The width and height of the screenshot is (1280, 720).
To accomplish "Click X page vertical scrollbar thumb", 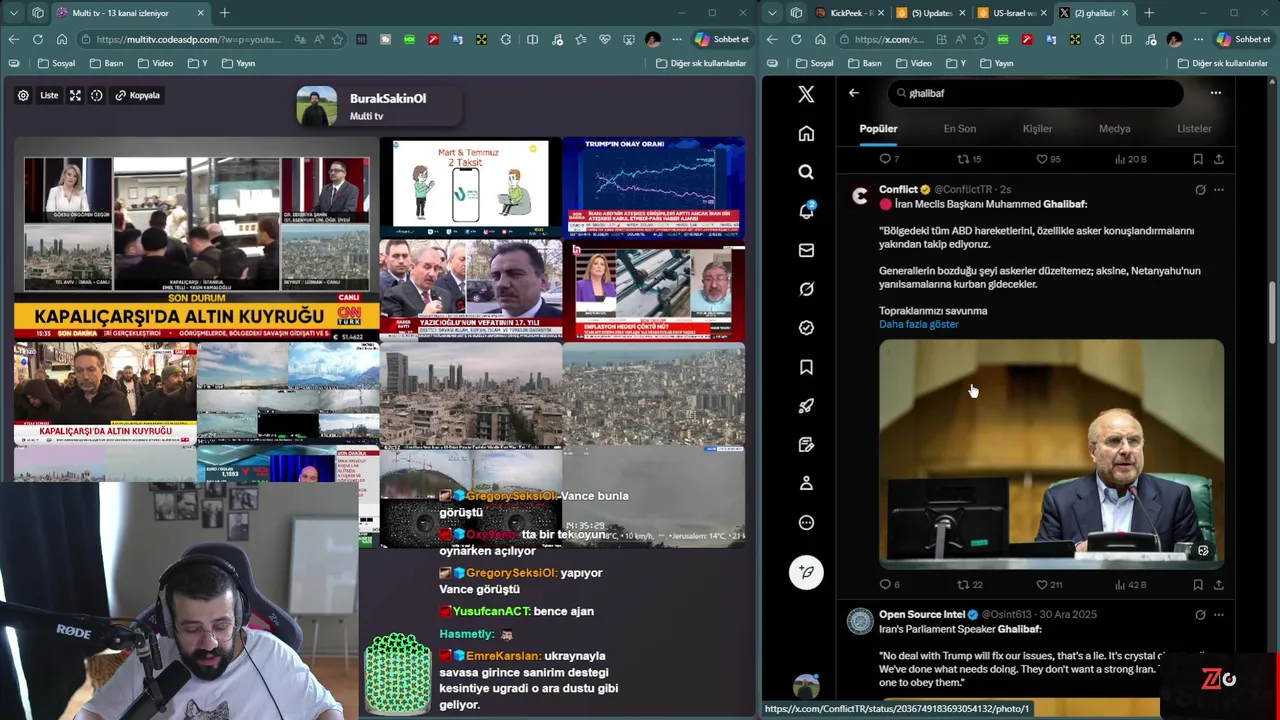I will tap(1273, 312).
